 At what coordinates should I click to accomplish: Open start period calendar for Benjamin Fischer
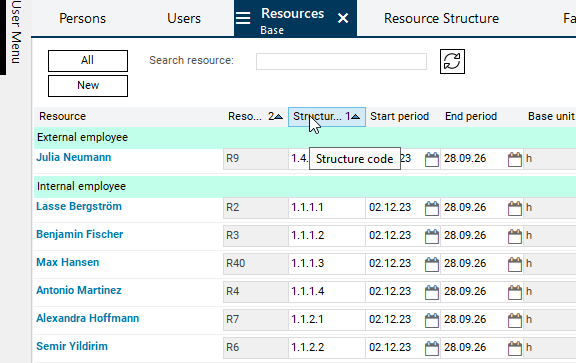pos(432,236)
